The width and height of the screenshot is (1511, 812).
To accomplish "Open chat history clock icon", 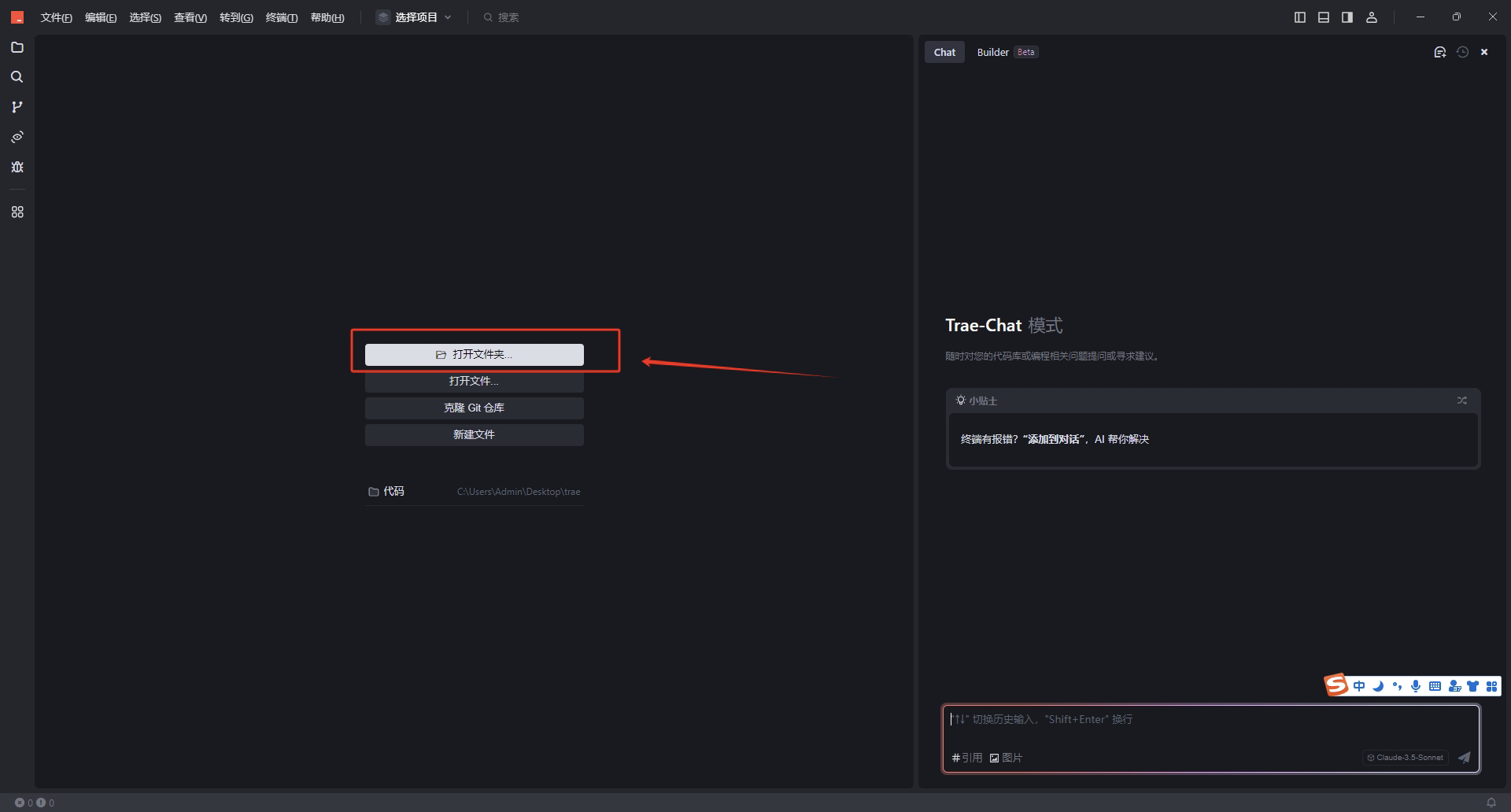I will (1462, 52).
